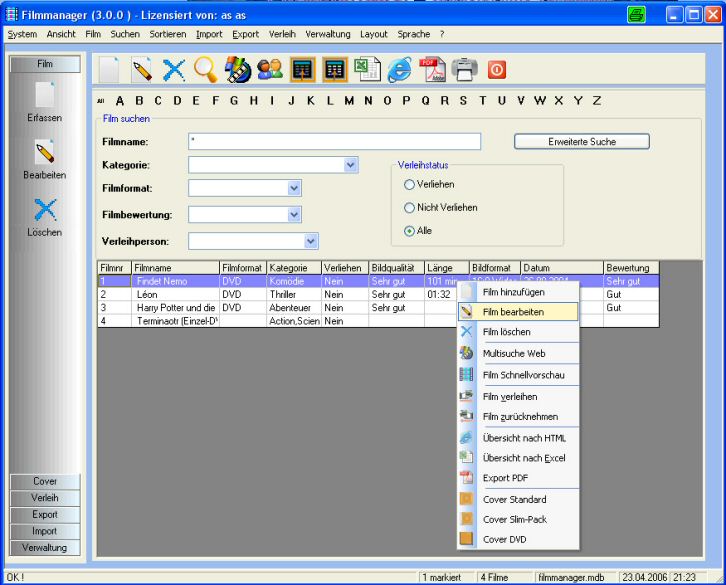726x585 pixels.
Task: Open the Kategorie dropdown
Action: point(351,165)
